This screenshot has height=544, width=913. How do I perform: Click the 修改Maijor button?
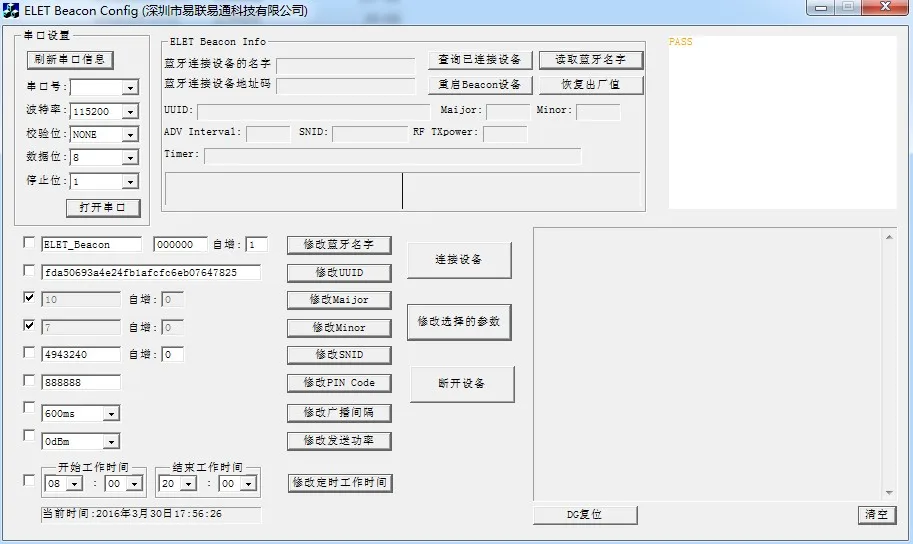339,301
